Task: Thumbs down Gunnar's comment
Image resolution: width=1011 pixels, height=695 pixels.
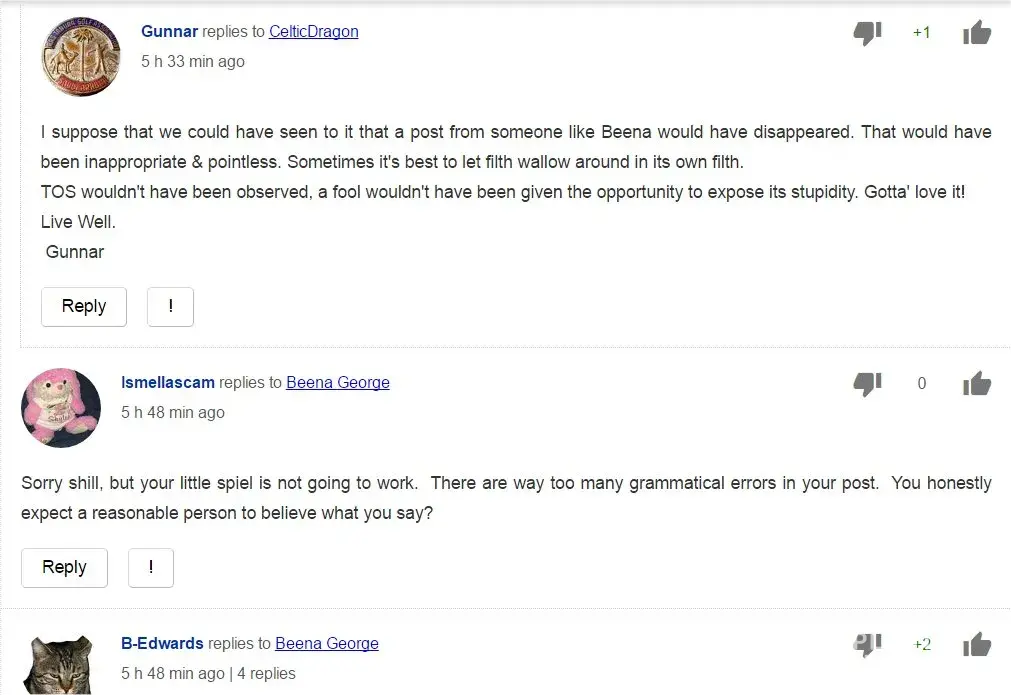Action: 867,33
